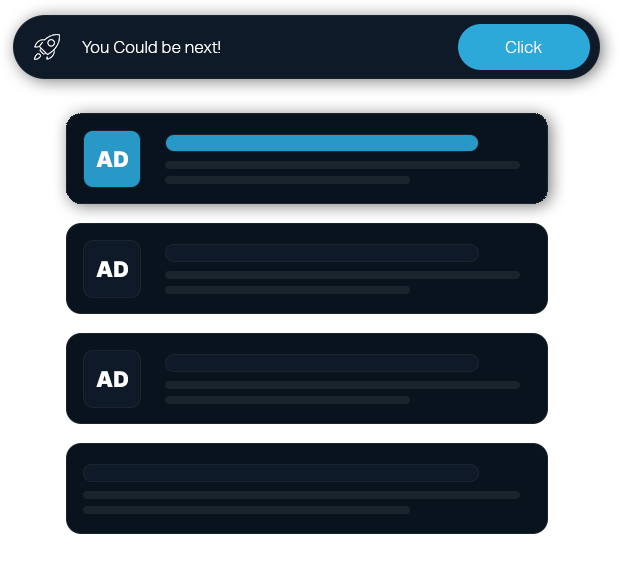Select the dark title placeholder in the third ad card
Image resolution: width=619 pixels, height=588 pixels.
(322, 363)
